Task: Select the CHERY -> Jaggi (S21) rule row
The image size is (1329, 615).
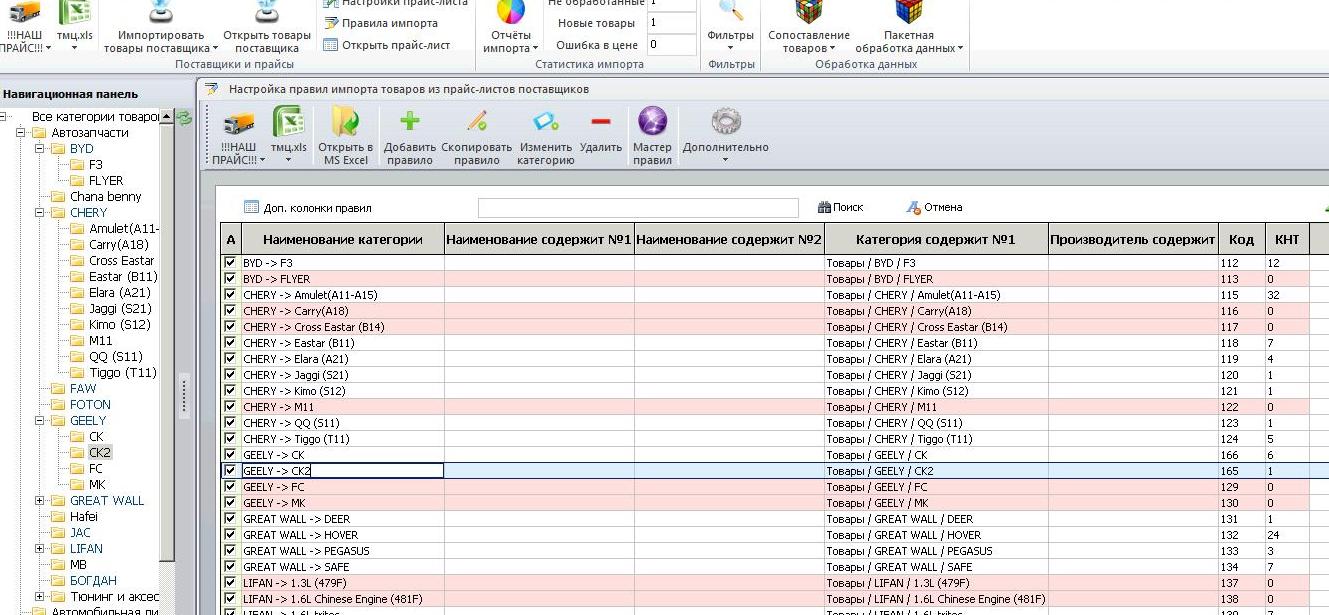Action: (x=765, y=375)
